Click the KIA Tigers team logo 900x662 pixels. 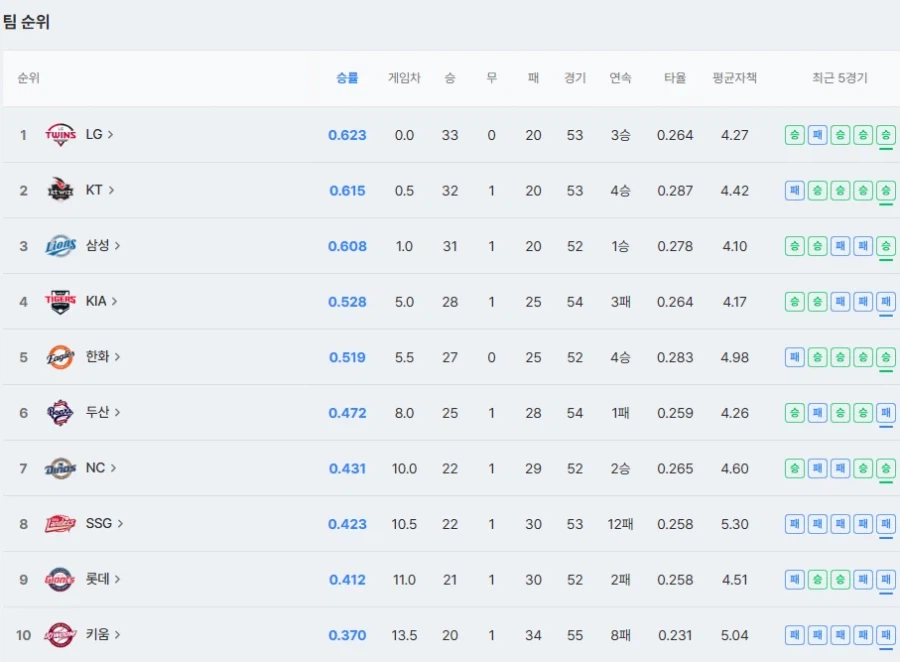coord(60,301)
